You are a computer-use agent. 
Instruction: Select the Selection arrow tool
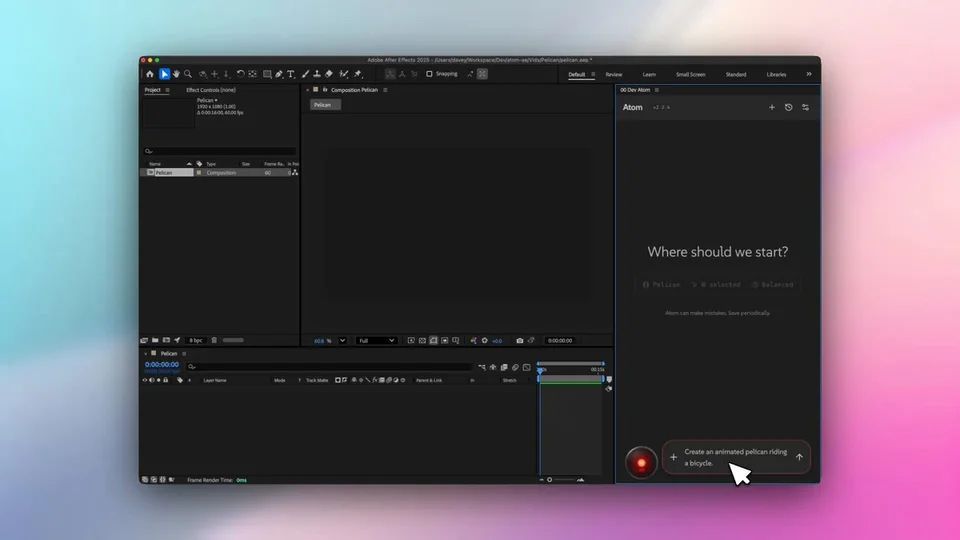pos(164,74)
